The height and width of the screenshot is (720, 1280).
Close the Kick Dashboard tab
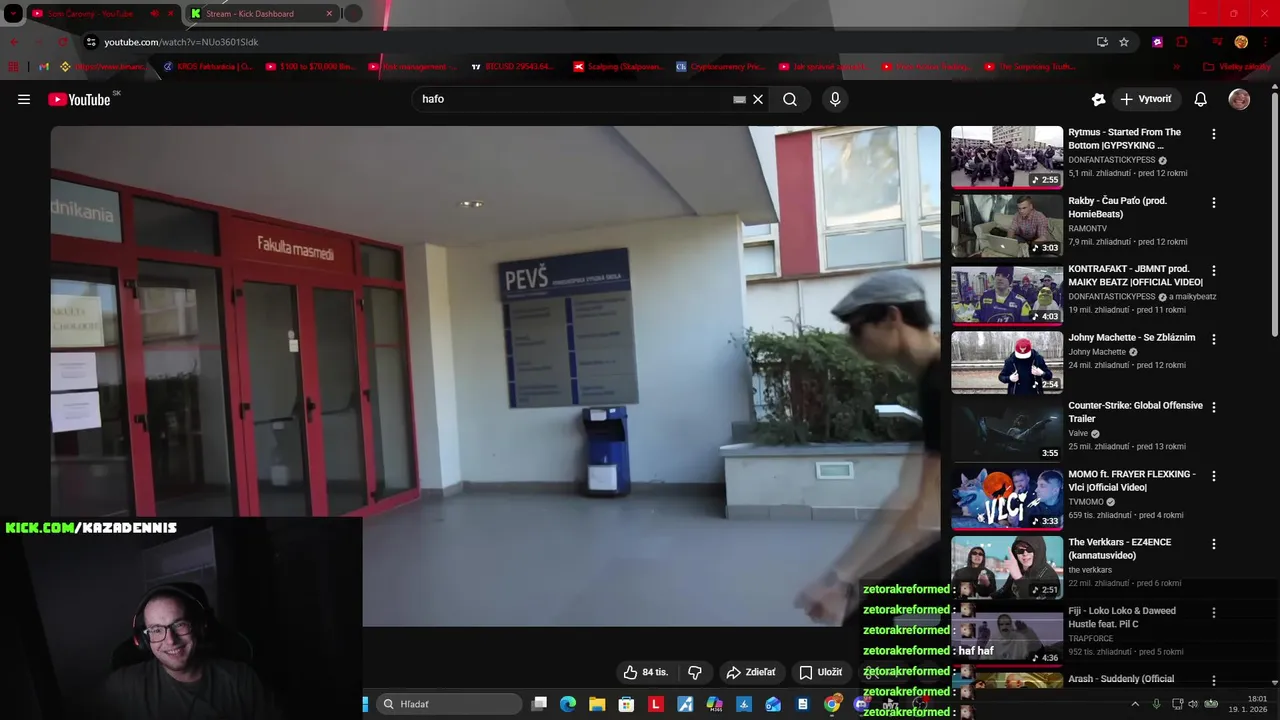329,14
